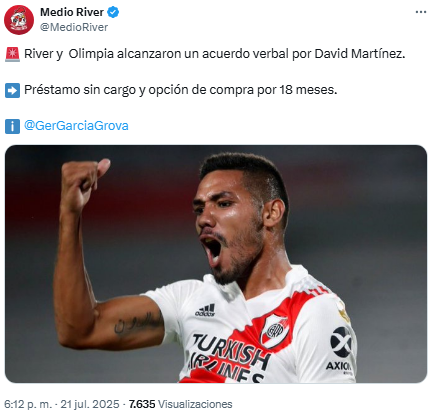Screen dimensions: 439x414
Task: Click the 6:12 p. m. timestamp
Action: coord(28,404)
